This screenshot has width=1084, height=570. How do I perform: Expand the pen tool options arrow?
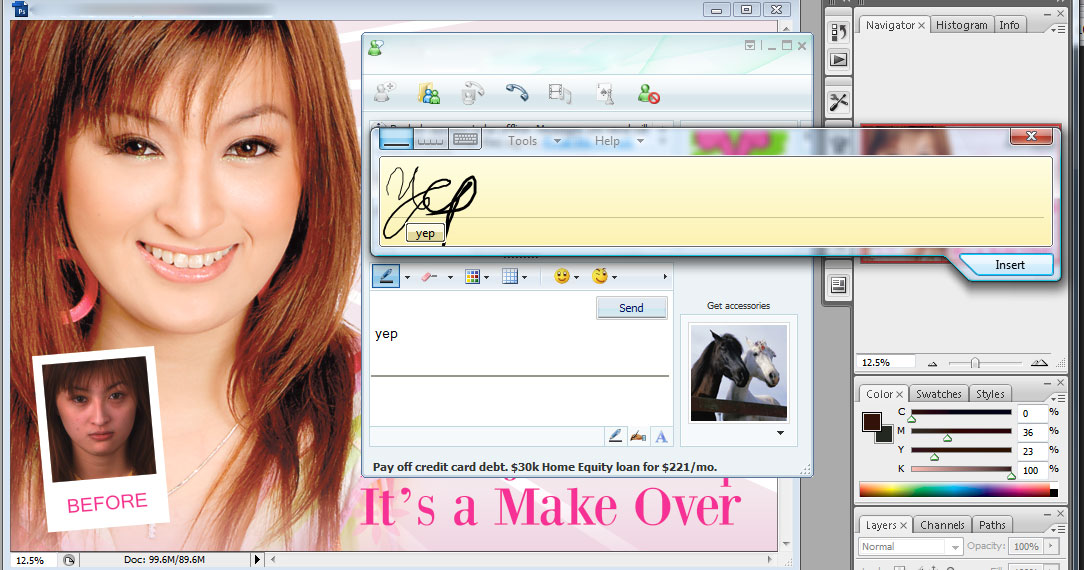point(407,277)
